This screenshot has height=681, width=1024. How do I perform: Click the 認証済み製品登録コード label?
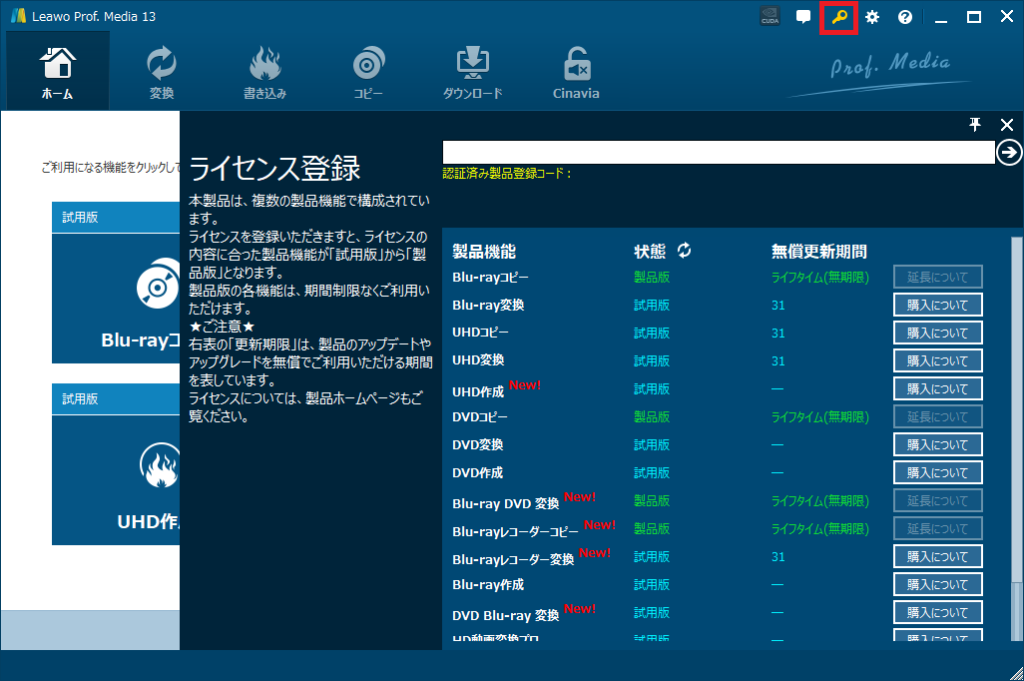[507, 174]
